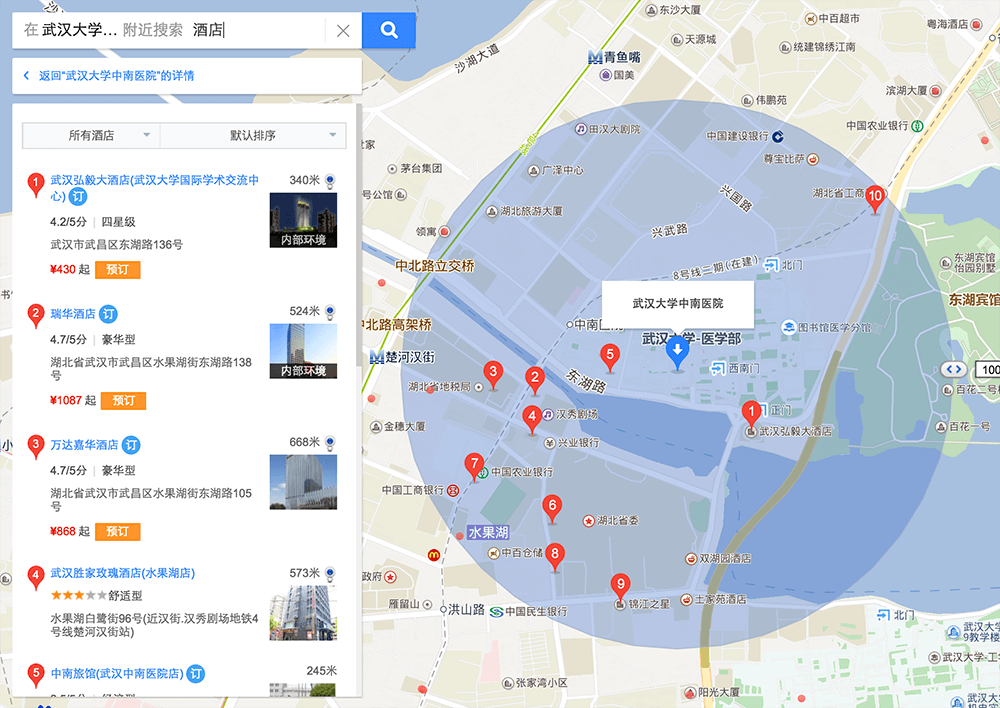This screenshot has width=1000, height=708.
Task: Click map pin 6 on the map
Action: pyautogui.click(x=552, y=508)
